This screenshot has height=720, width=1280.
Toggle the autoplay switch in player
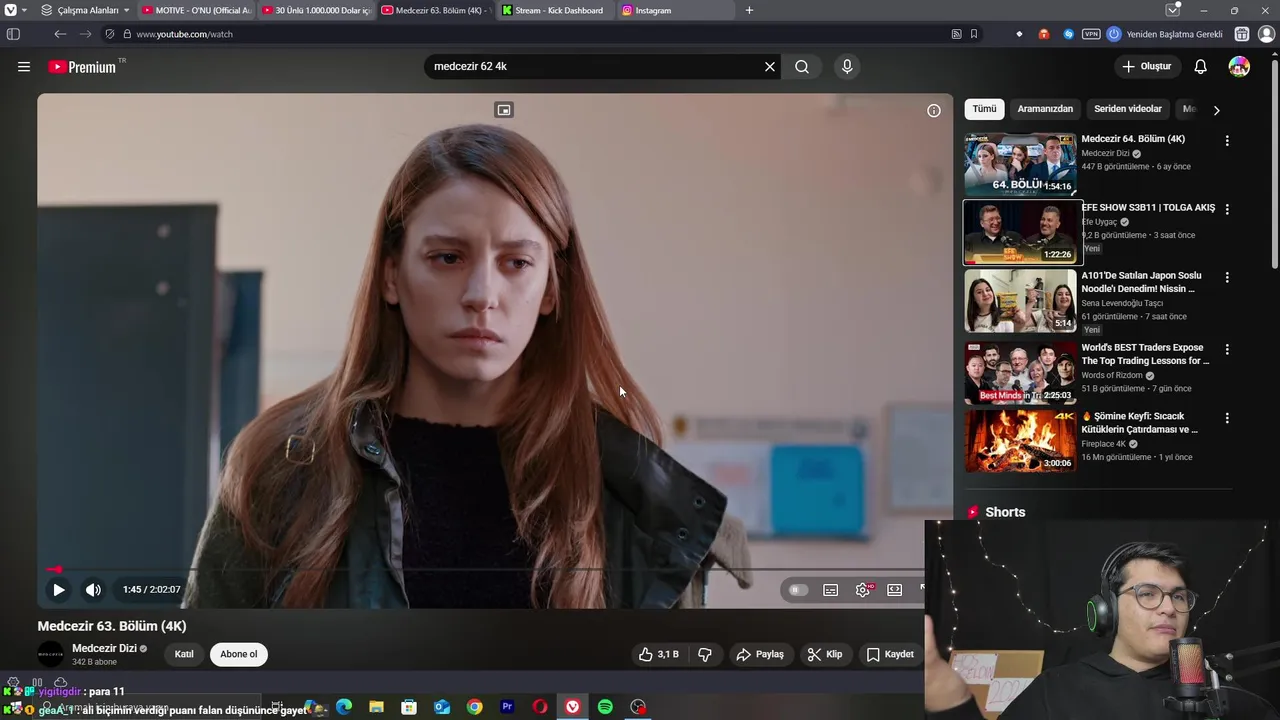click(797, 590)
